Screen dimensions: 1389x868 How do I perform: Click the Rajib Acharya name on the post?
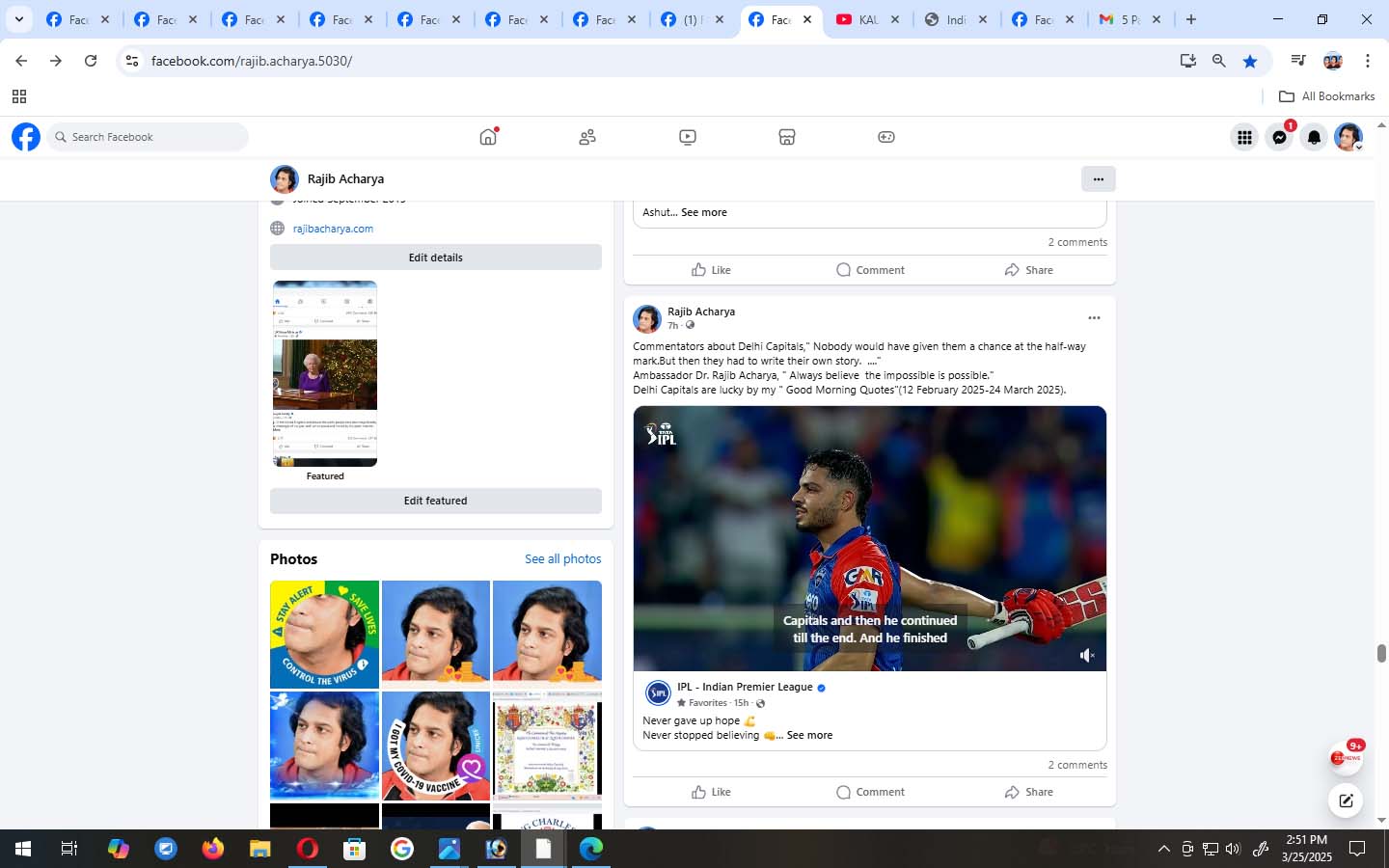[701, 312]
